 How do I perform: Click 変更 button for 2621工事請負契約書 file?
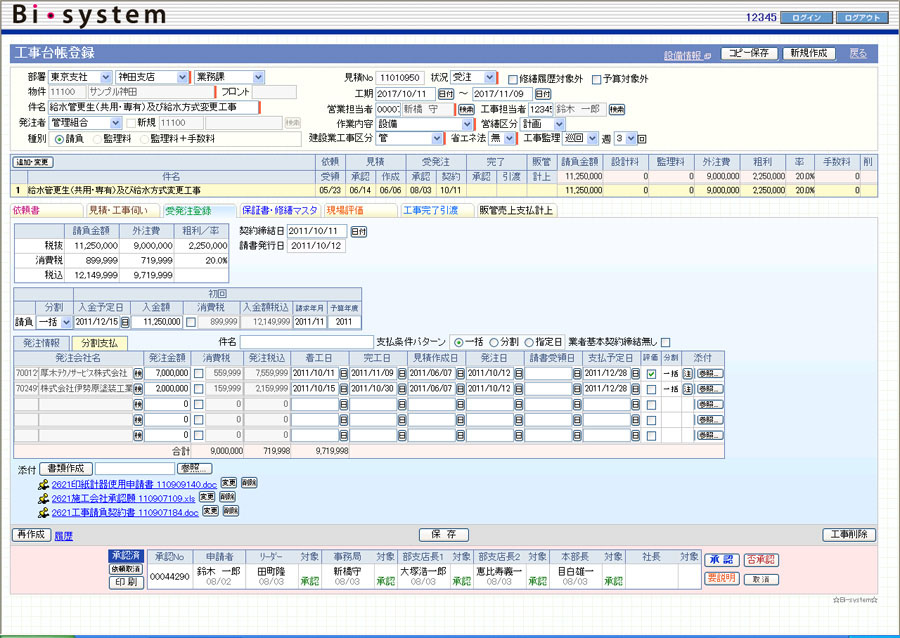pos(211,511)
